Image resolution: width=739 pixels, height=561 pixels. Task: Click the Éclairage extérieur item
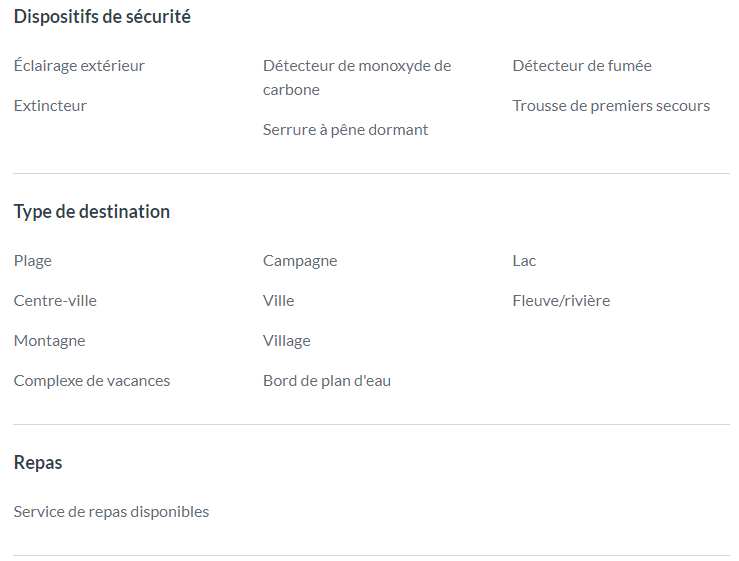coord(79,66)
